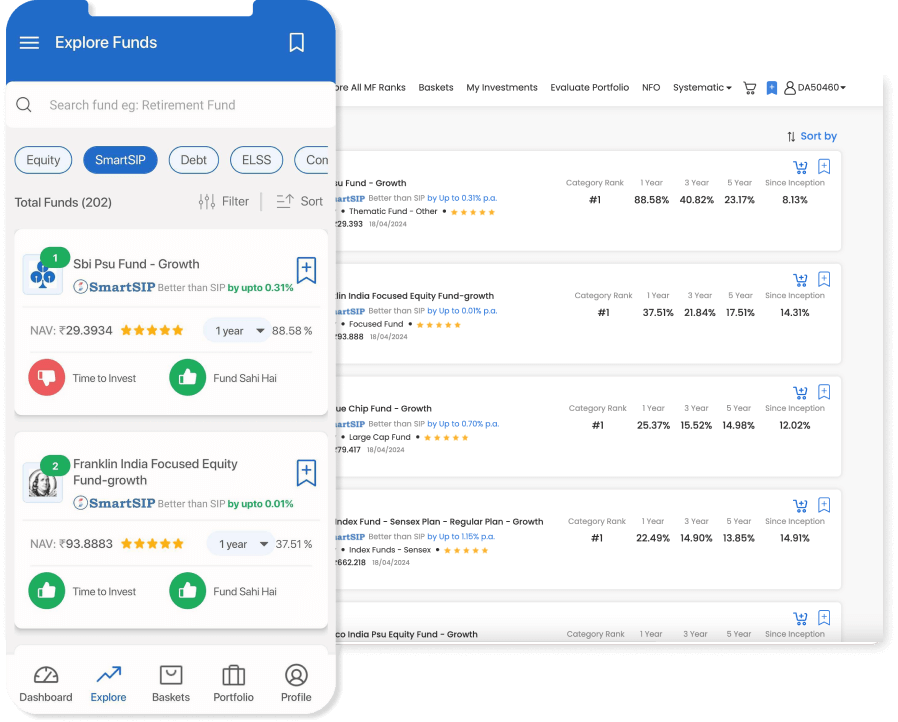Viewport: 898px width, 722px height.
Task: Expand the 1 year dropdown on Sbi Psu Fund
Action: [236, 331]
